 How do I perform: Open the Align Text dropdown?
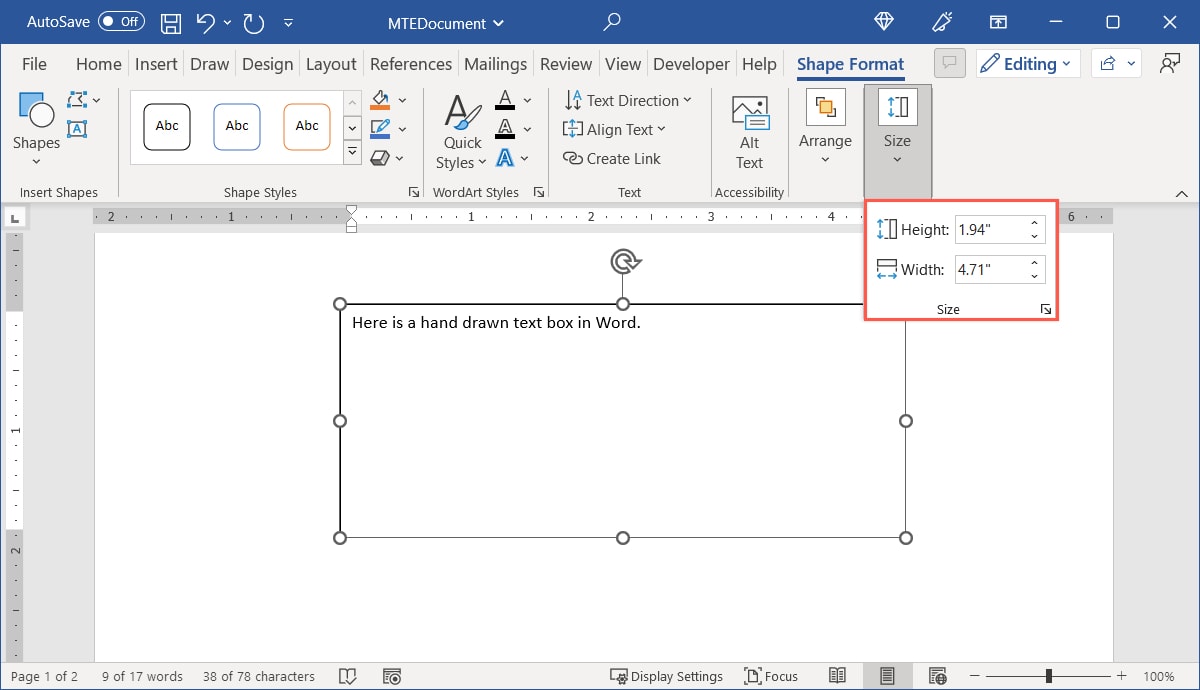point(615,129)
